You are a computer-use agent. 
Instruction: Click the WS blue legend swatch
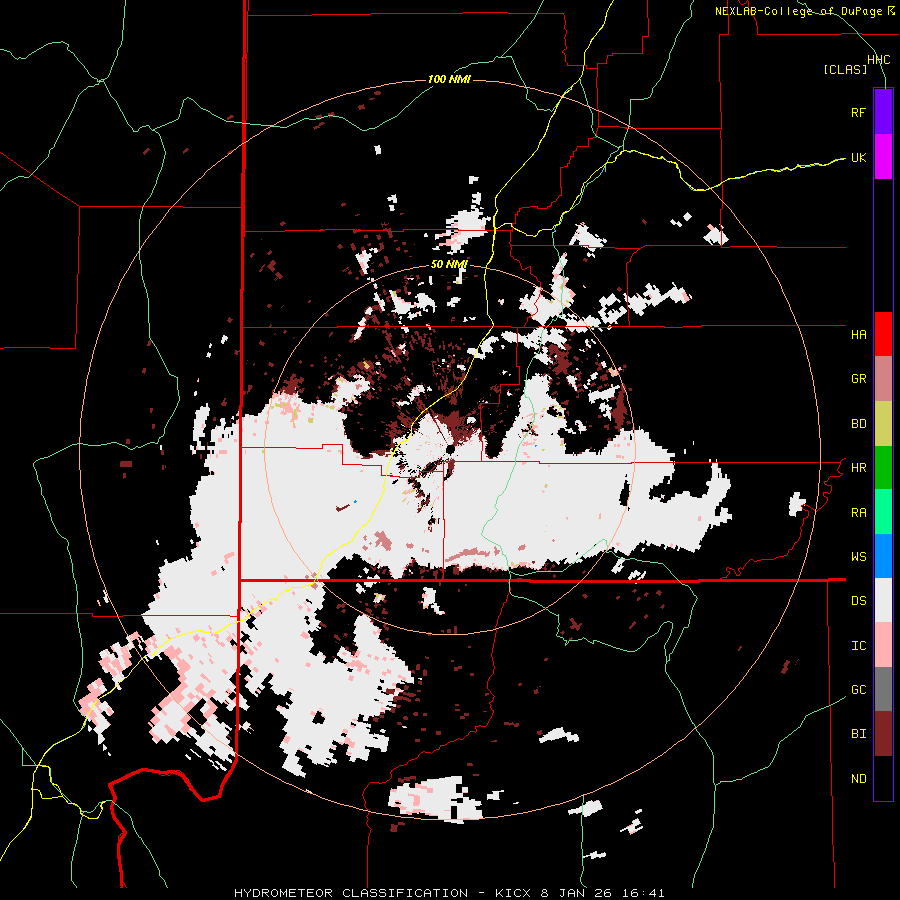(x=883, y=556)
